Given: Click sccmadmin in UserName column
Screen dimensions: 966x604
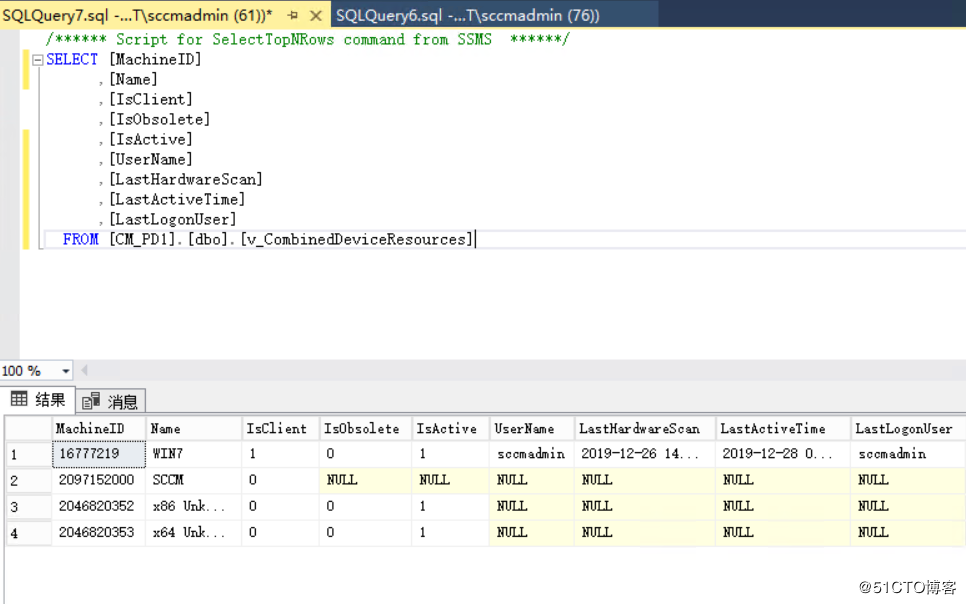Looking at the screenshot, I should [532, 454].
